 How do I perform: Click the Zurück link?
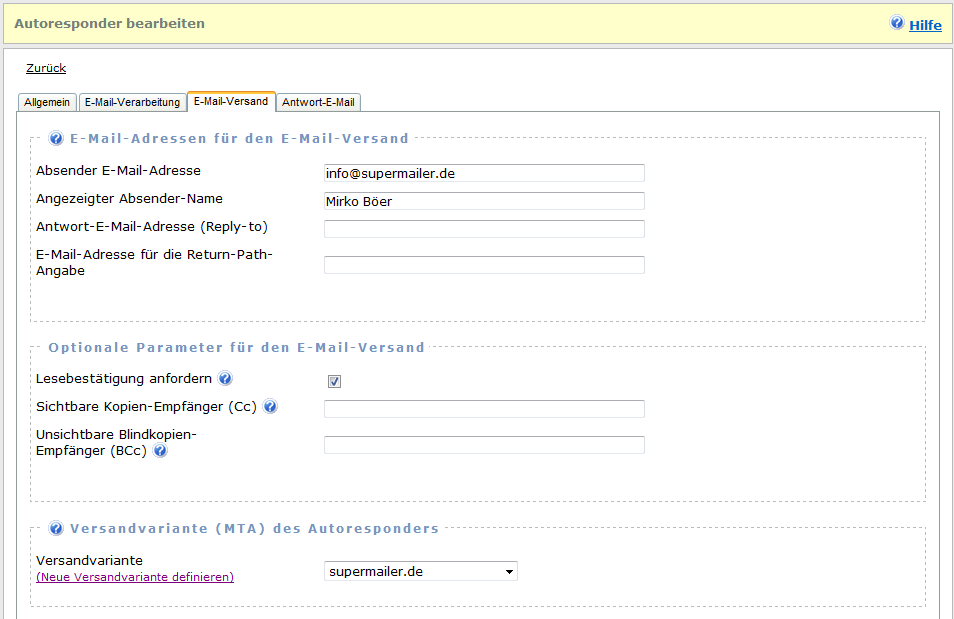[x=46, y=69]
